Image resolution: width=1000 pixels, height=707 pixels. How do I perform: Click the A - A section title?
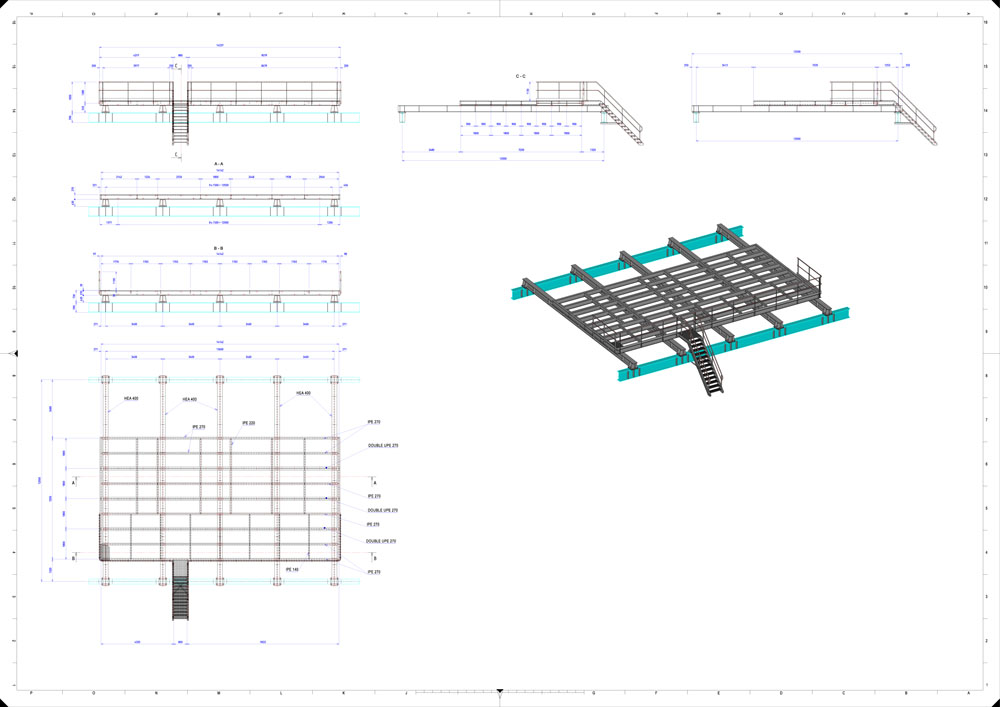pyautogui.click(x=219, y=164)
